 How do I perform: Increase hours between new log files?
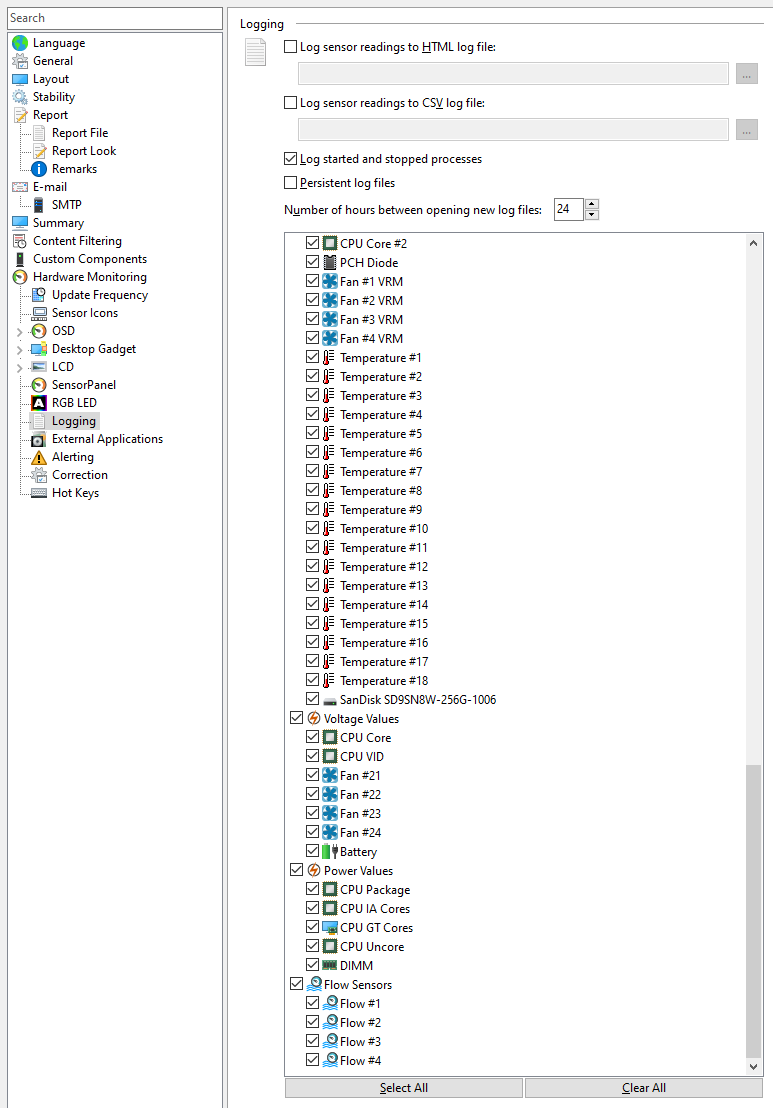tap(592, 205)
